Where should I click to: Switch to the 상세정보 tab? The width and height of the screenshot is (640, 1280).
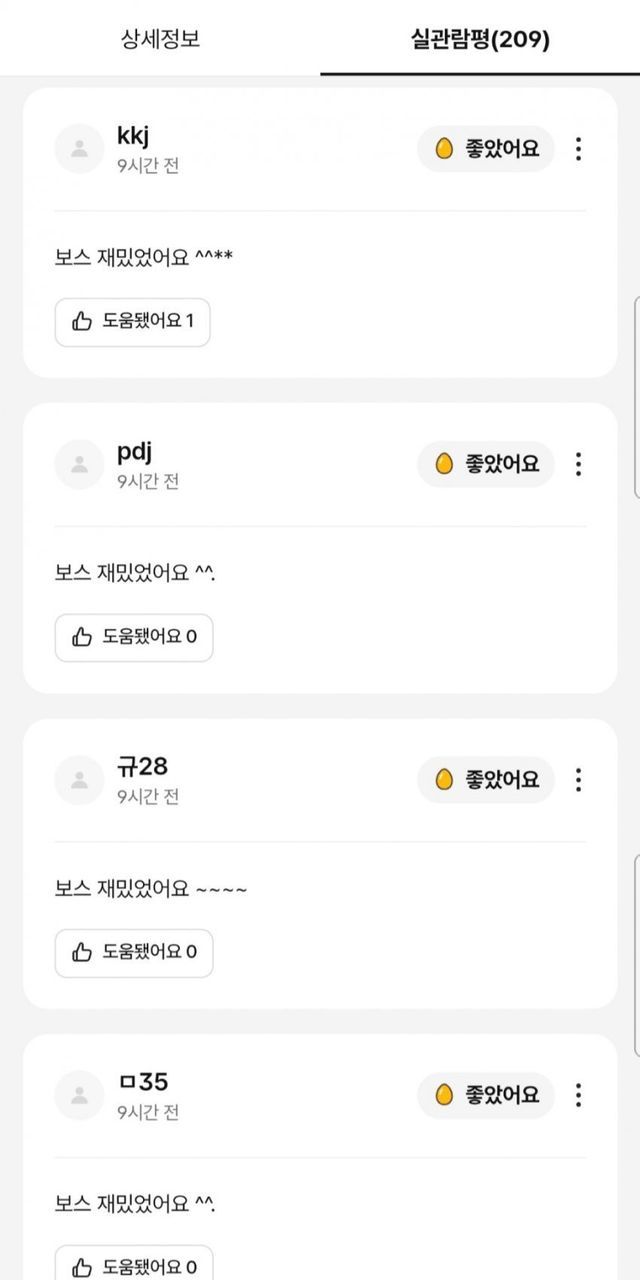[x=160, y=40]
